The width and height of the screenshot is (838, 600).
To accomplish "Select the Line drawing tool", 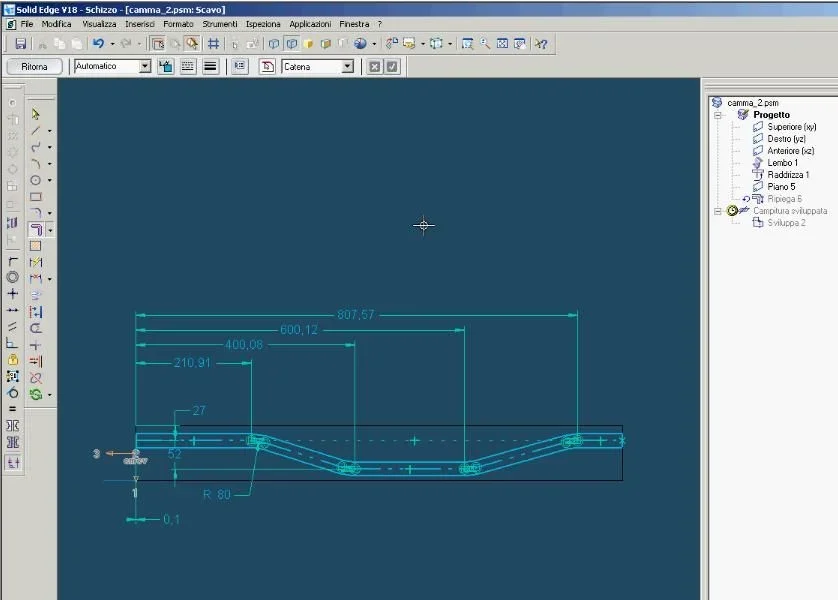I will (35, 131).
